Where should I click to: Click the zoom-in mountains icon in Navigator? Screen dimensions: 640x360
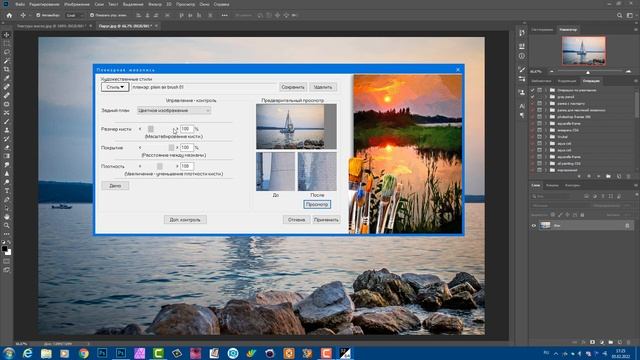coord(628,71)
